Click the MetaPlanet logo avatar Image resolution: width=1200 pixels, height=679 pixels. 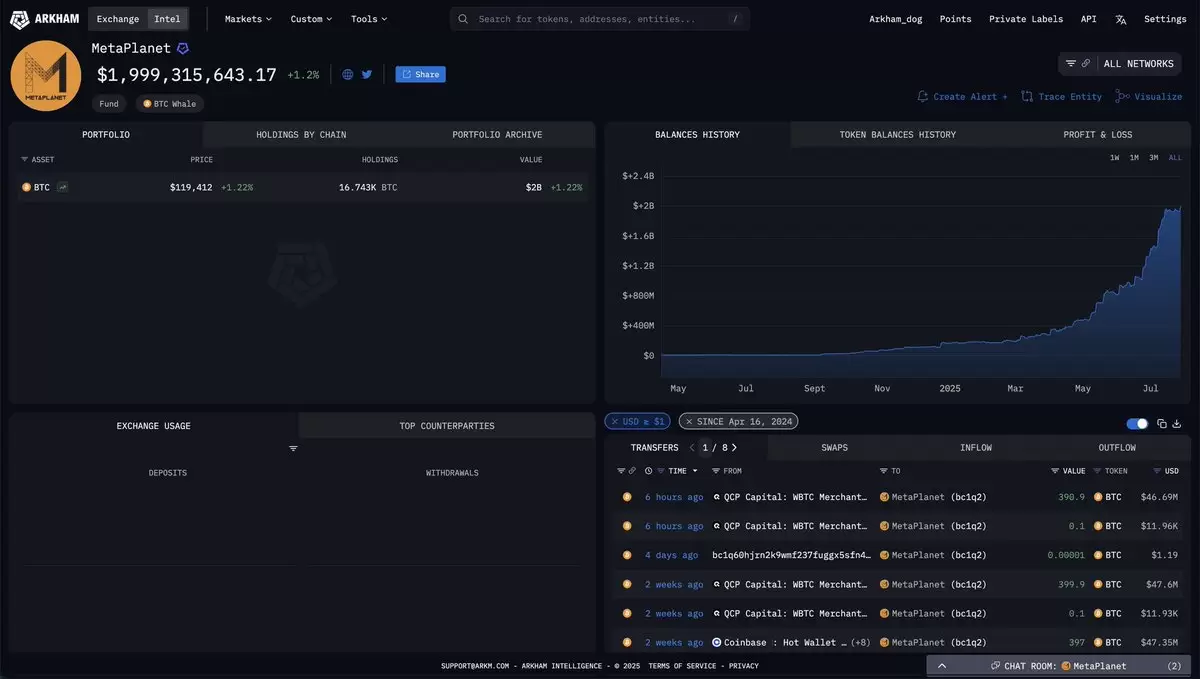[x=46, y=76]
